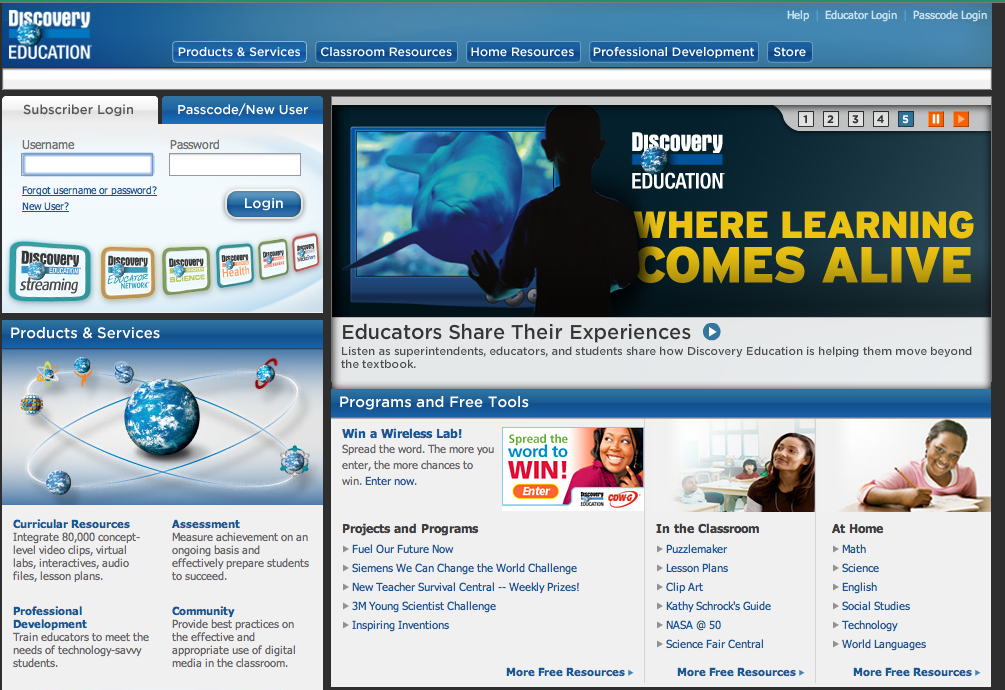Click the Spread the word to WIN banner

click(x=572, y=468)
